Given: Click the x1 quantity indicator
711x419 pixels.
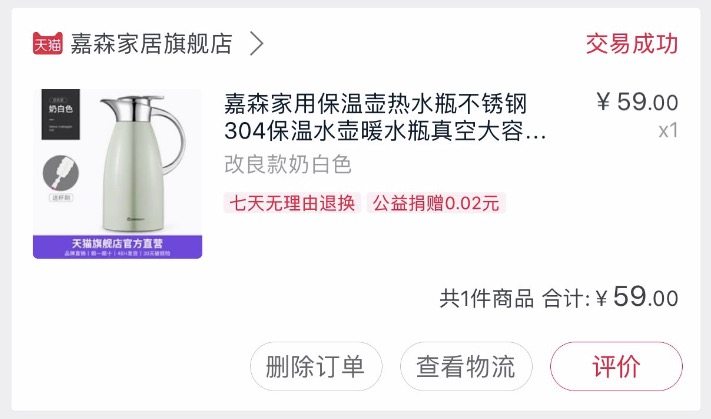Looking at the screenshot, I should coord(668,131).
